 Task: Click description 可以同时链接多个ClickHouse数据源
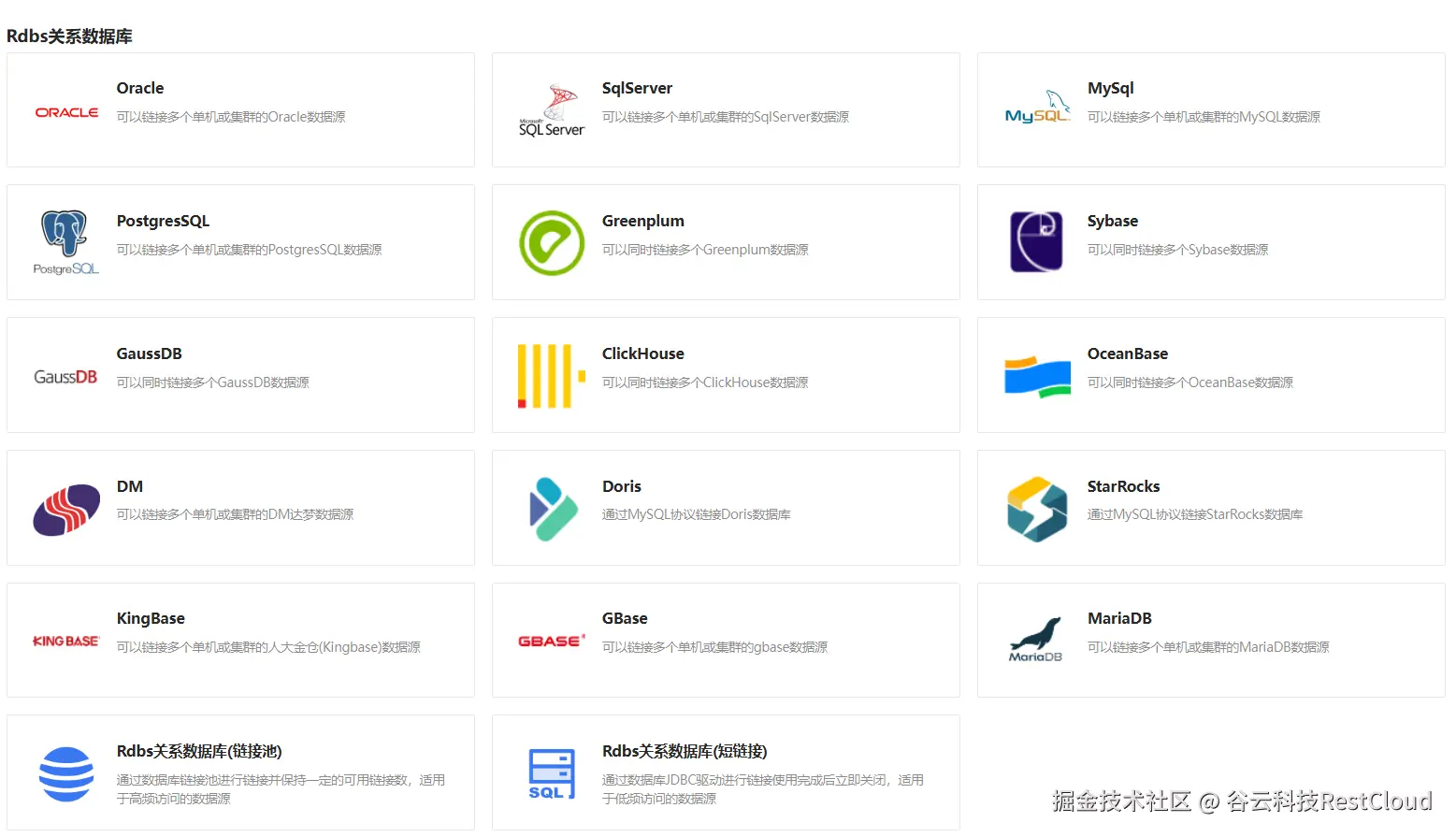click(x=705, y=382)
